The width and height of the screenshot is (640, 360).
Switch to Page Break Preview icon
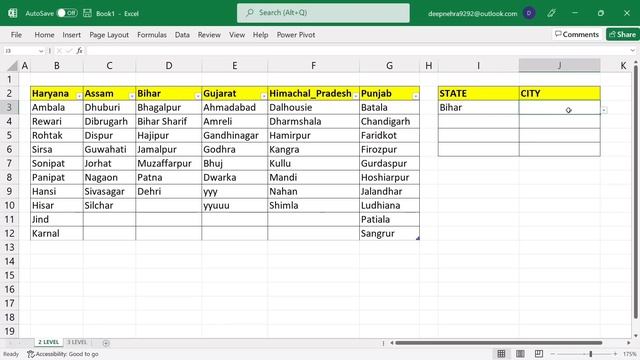(539, 353)
